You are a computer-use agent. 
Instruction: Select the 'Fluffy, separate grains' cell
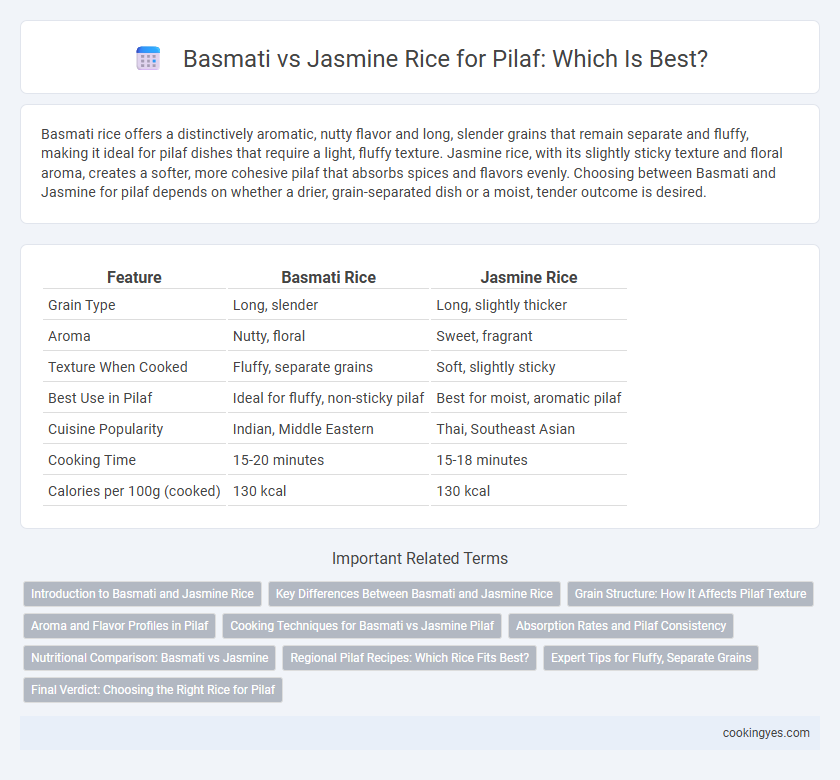pos(303,367)
